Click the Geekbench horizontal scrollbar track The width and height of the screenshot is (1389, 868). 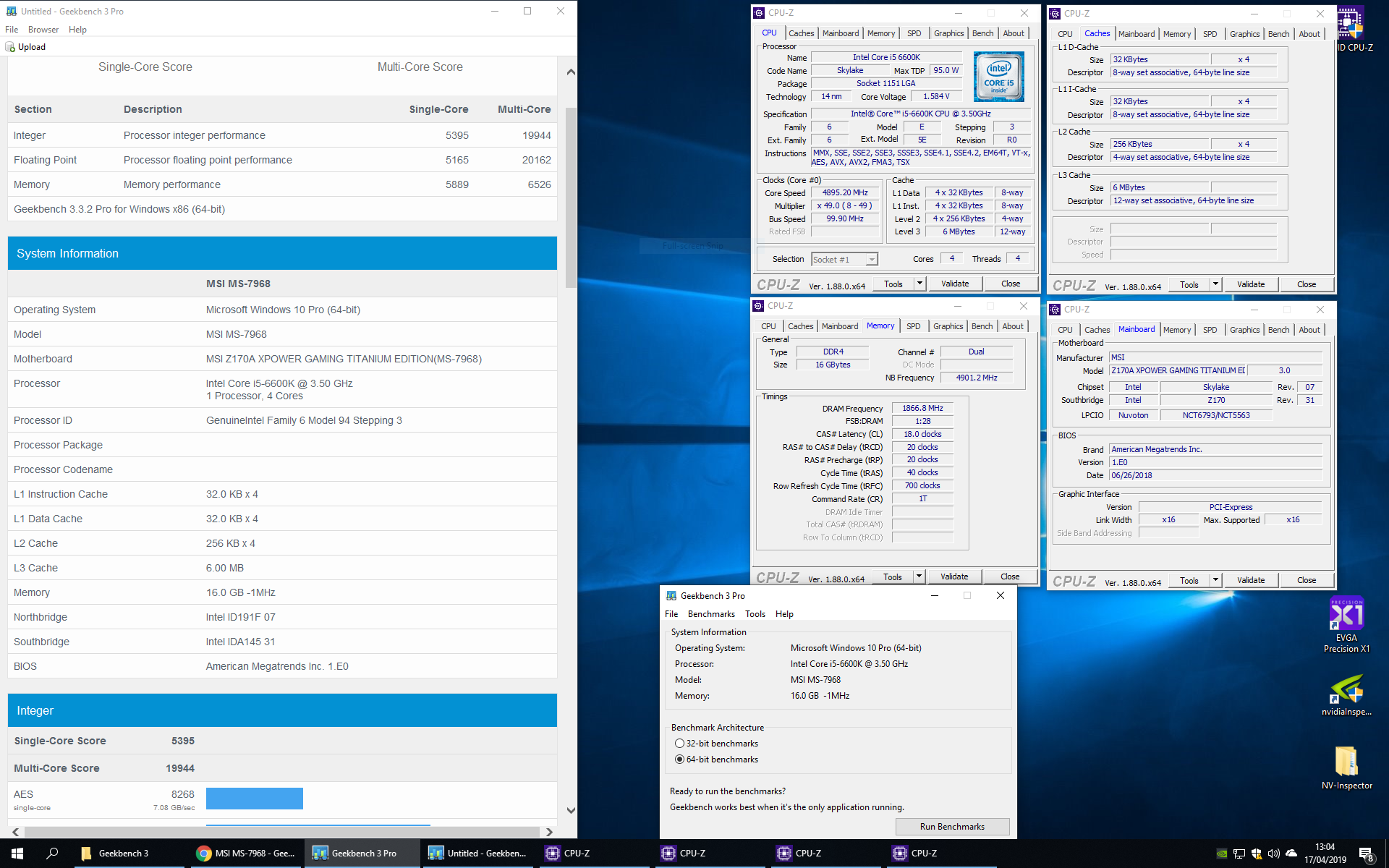click(282, 832)
